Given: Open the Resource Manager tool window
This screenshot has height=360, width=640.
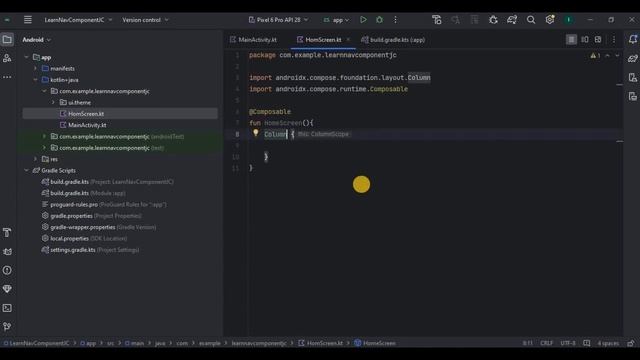Looking at the screenshot, I should [7, 58].
